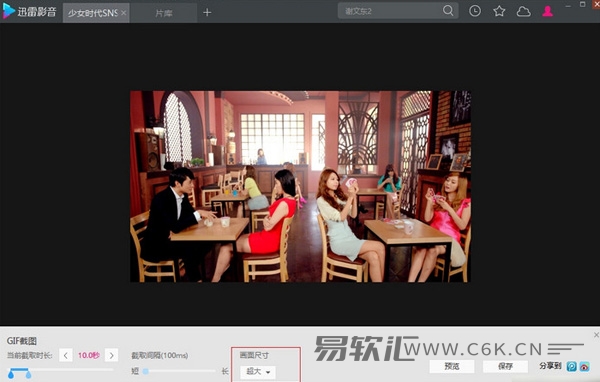Open the cloud storage icon
Viewport: 600px width, 382px height.
[x=523, y=11]
